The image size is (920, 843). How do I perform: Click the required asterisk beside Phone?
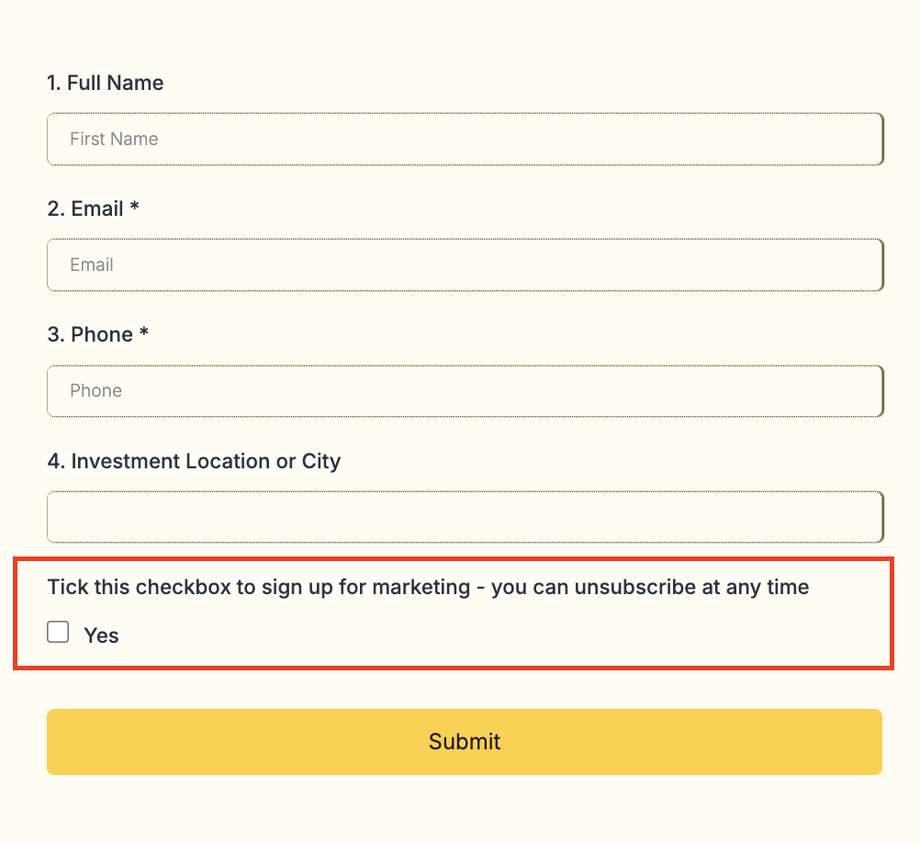pos(144,333)
